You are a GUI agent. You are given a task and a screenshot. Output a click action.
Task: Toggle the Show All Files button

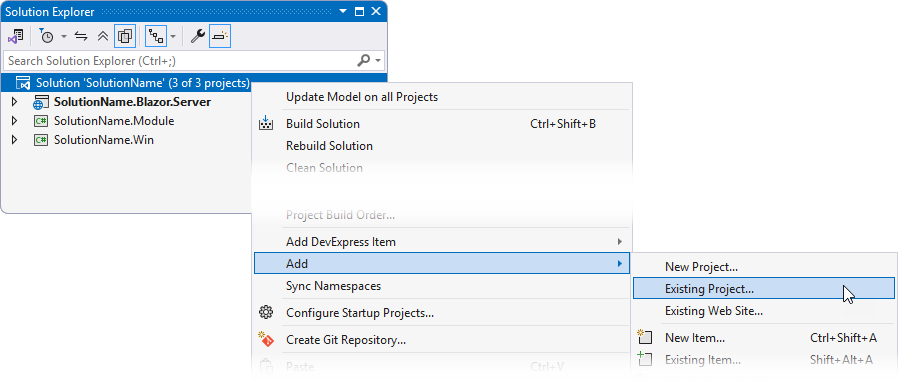point(125,37)
